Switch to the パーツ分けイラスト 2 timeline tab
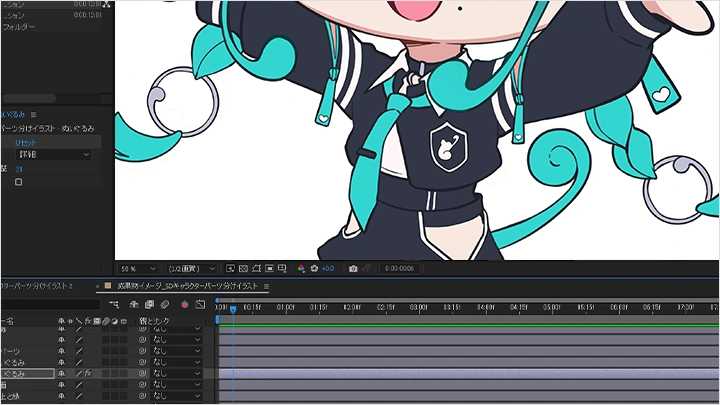This screenshot has width=720, height=405. [x=37, y=286]
